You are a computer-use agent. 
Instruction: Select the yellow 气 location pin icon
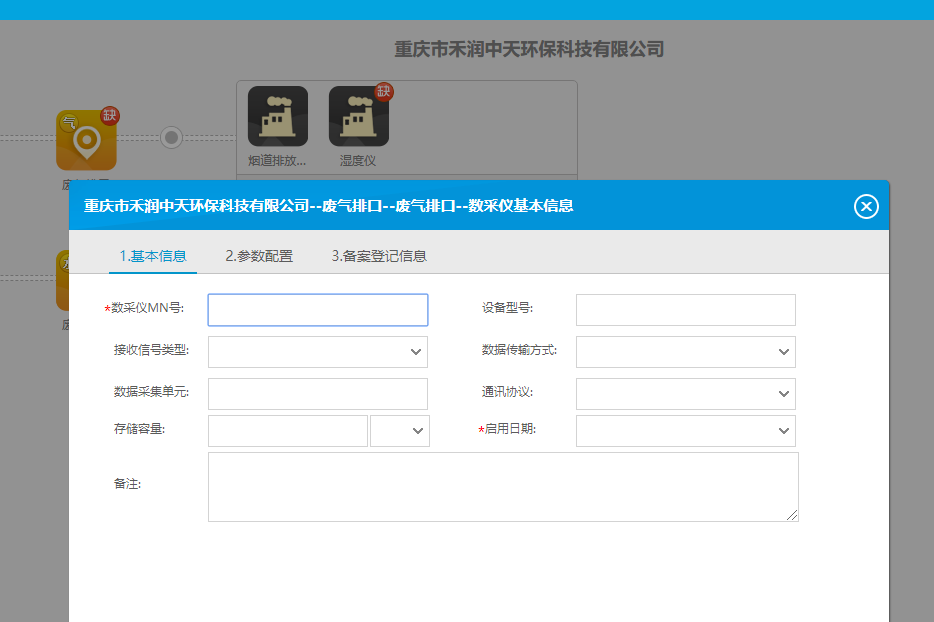click(x=86, y=141)
